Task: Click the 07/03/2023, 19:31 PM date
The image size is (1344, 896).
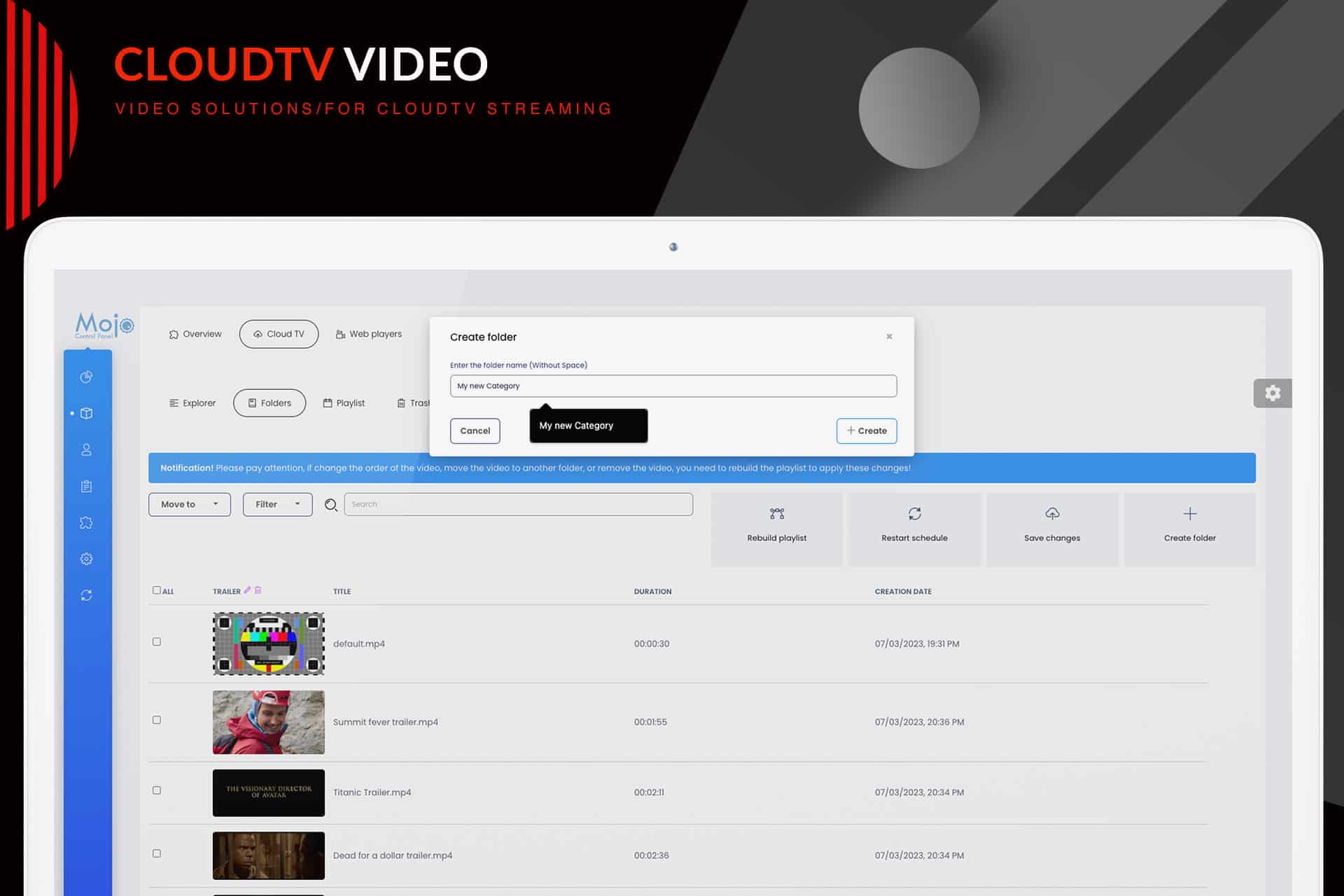Action: (x=917, y=644)
